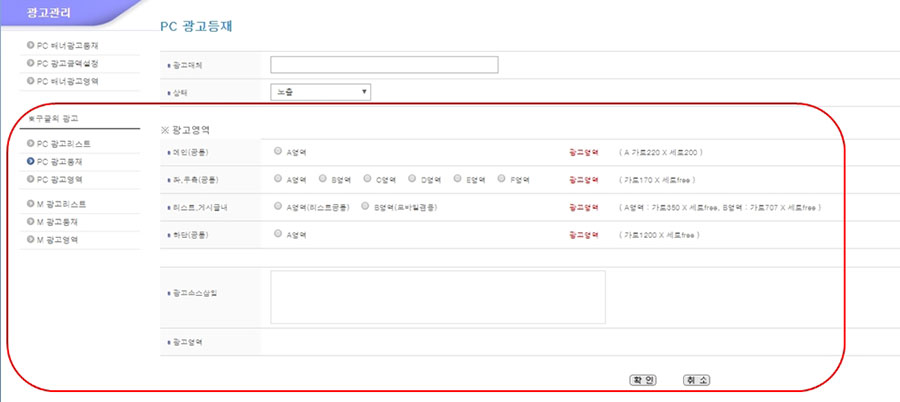
Task: Go to M 광고영역 menu item
Action: [60, 240]
